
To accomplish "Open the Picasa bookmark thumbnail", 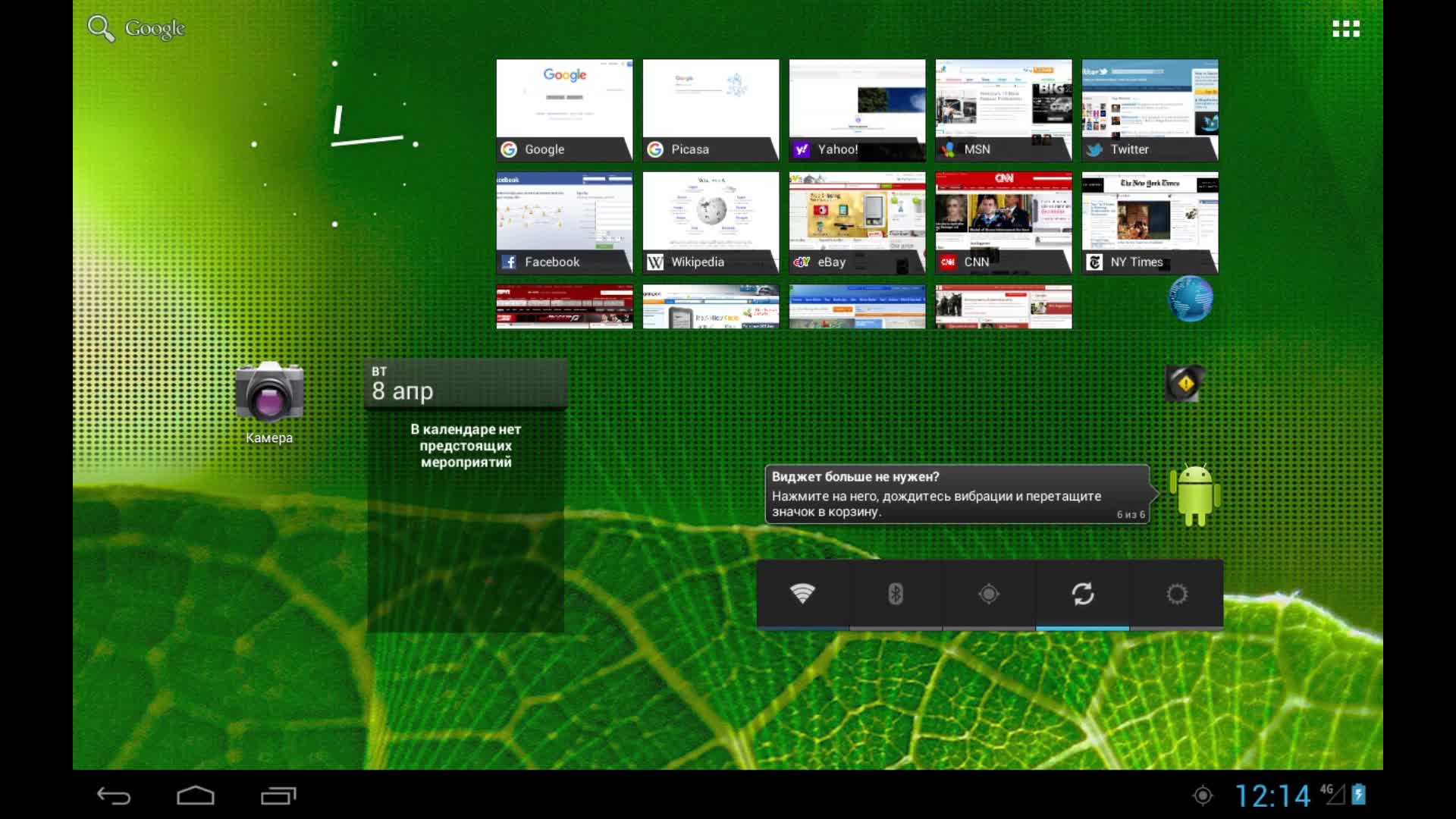I will (x=711, y=111).
